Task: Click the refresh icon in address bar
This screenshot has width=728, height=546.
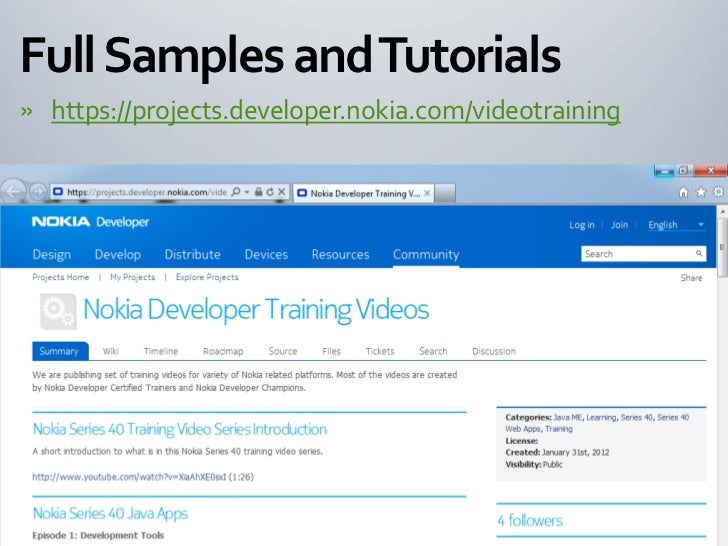Action: tap(270, 192)
